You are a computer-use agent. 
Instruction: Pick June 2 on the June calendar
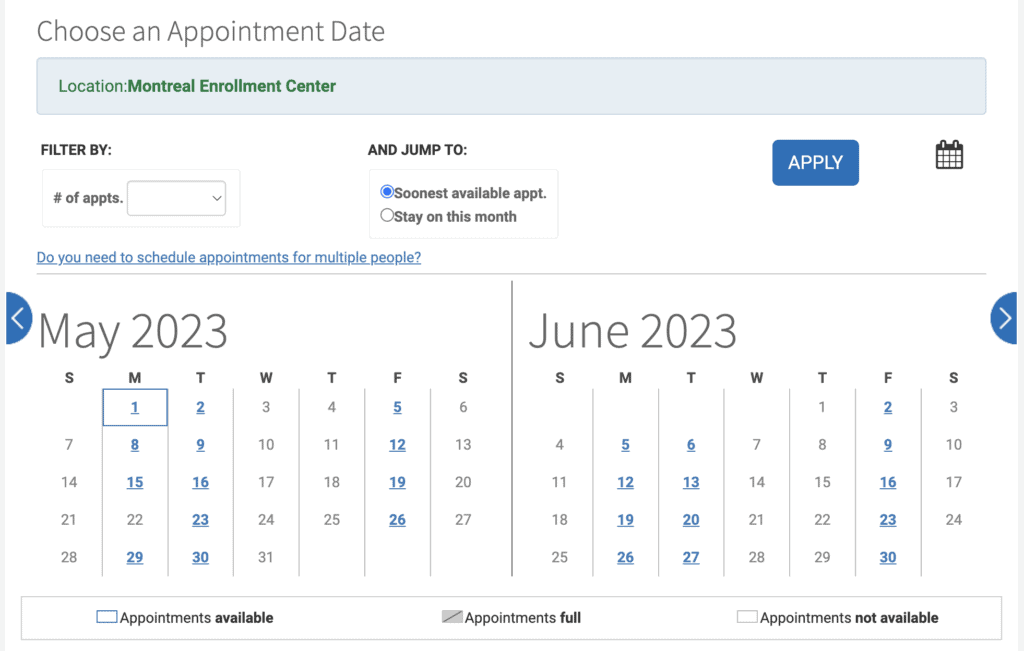887,407
